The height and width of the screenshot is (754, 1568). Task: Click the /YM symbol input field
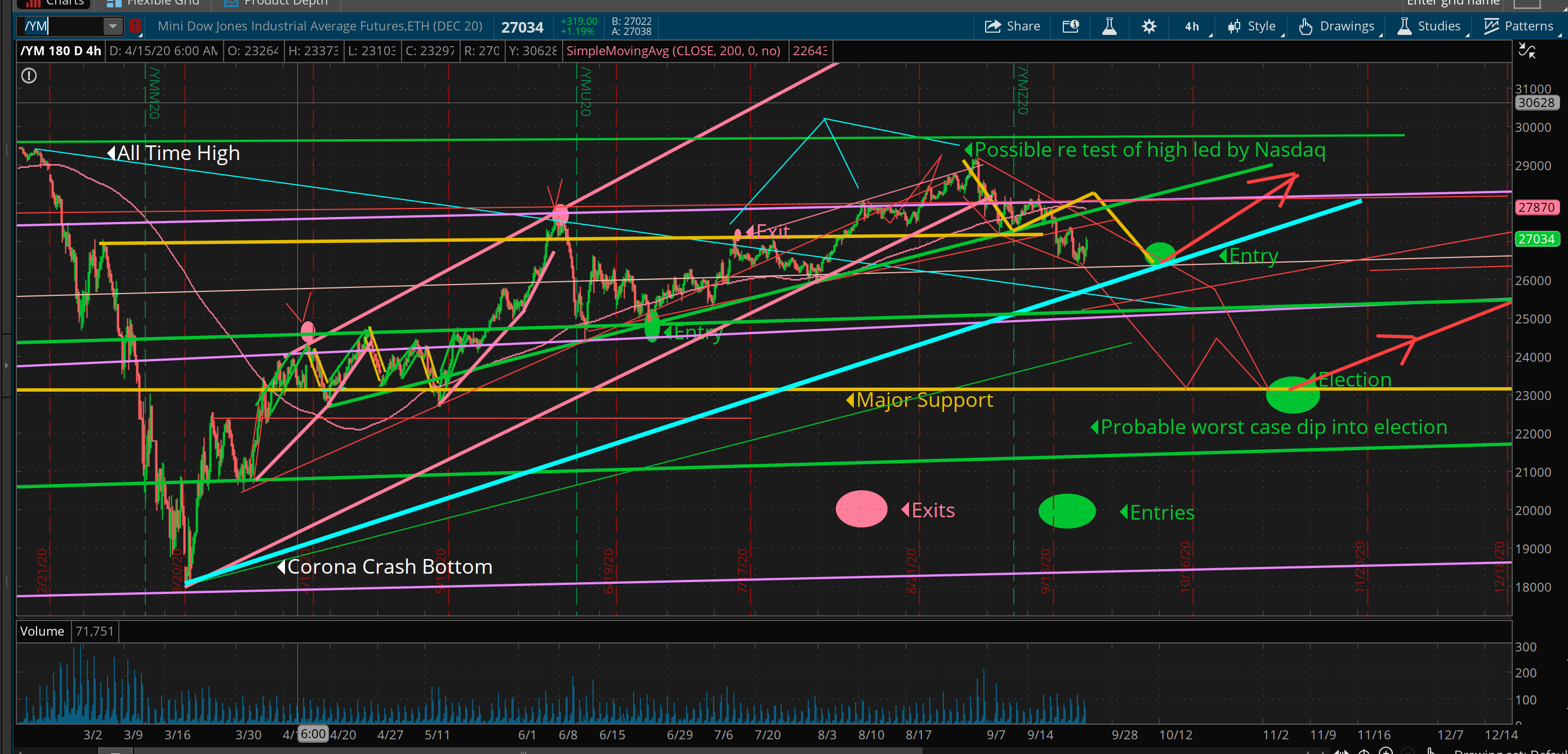61,26
